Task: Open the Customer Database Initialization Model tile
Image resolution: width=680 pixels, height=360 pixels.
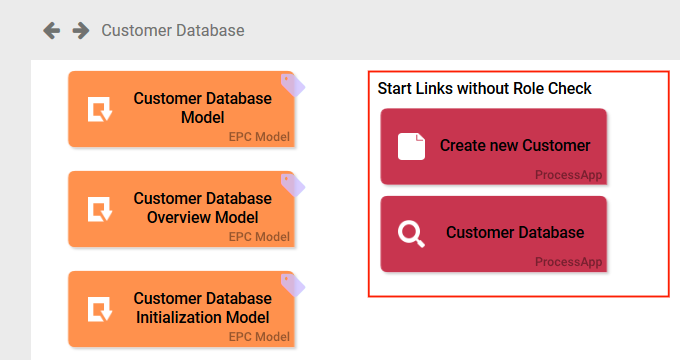Action: pos(181,309)
